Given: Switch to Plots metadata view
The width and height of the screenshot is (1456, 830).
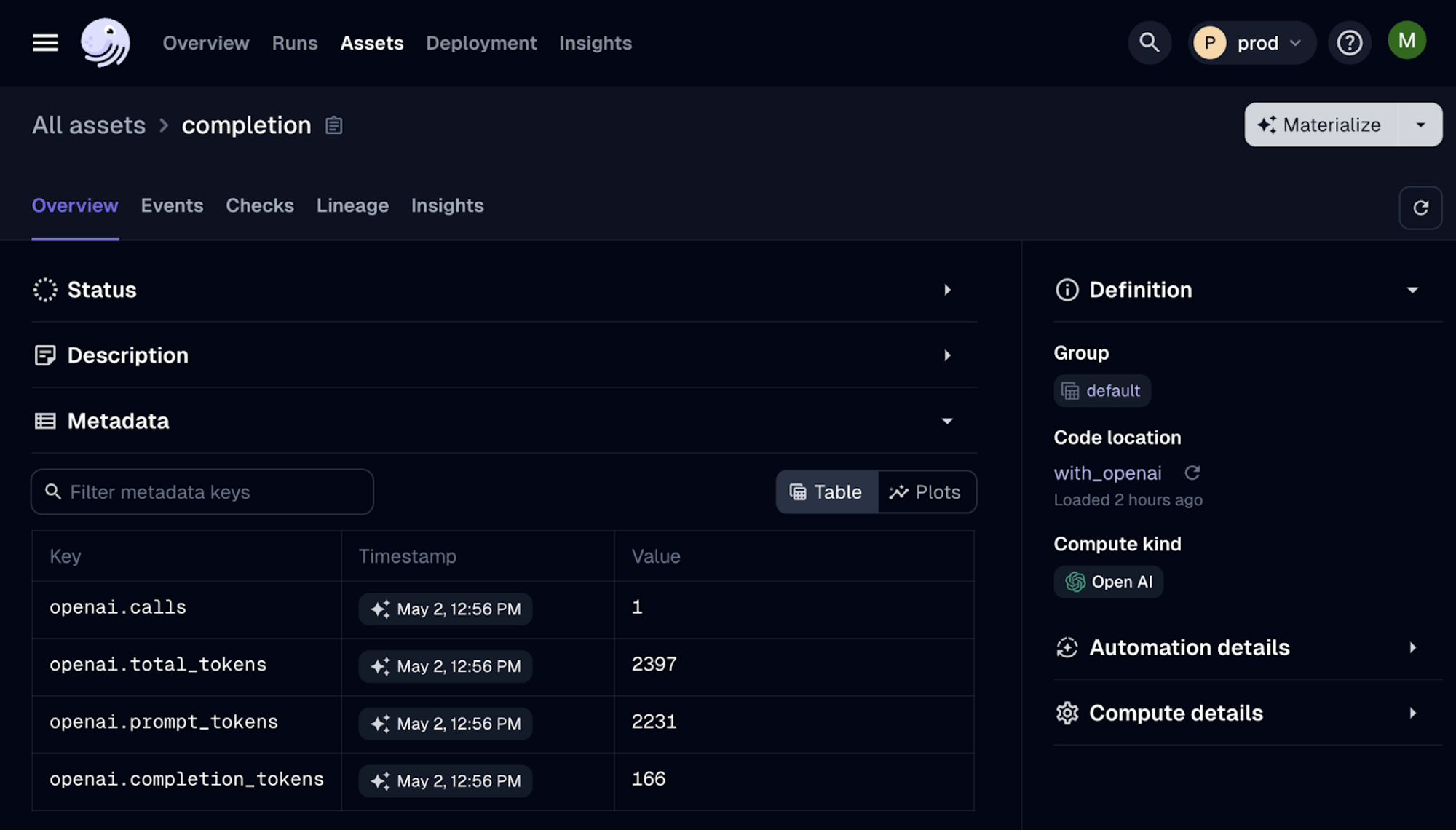Looking at the screenshot, I should [926, 492].
